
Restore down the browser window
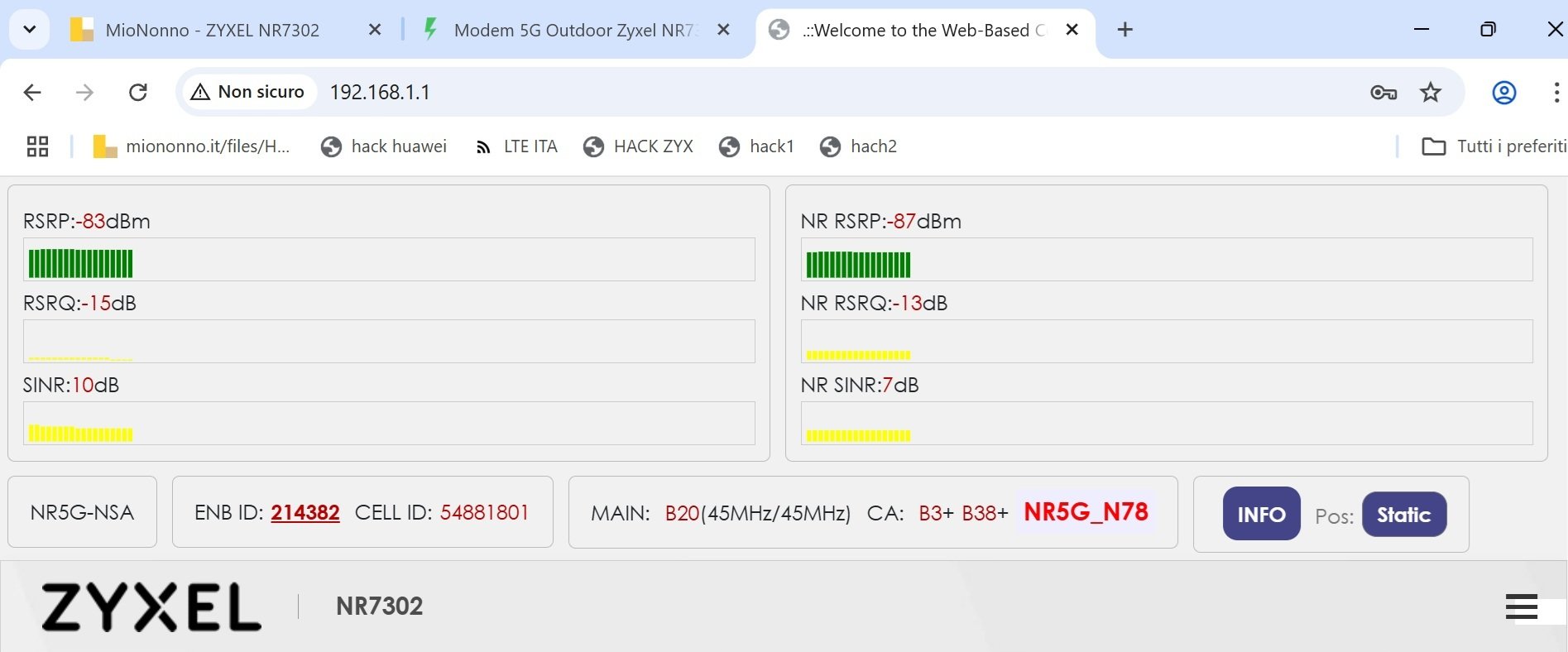1488,30
